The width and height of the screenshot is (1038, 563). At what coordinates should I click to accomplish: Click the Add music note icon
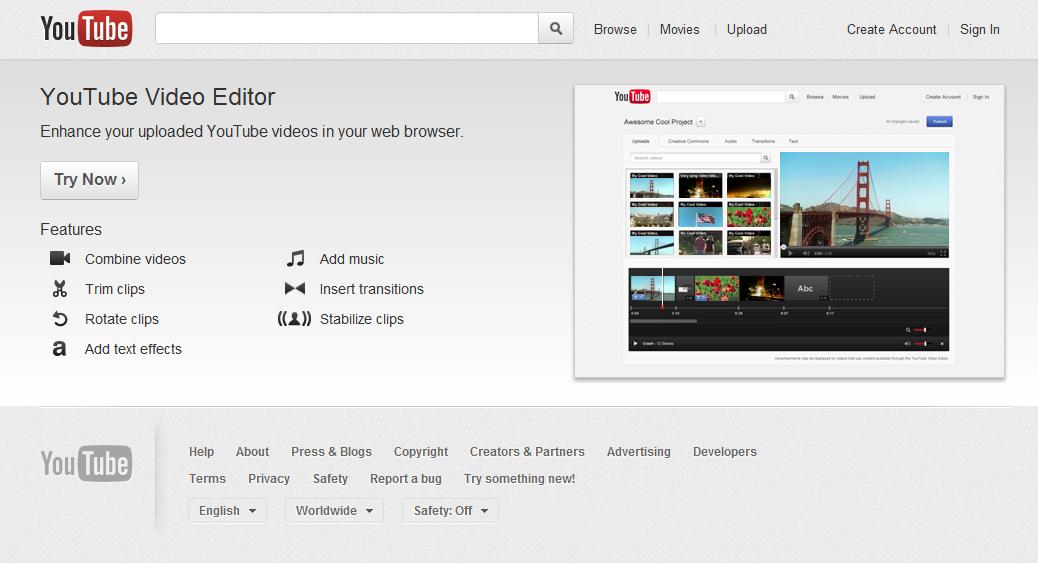pyautogui.click(x=295, y=258)
